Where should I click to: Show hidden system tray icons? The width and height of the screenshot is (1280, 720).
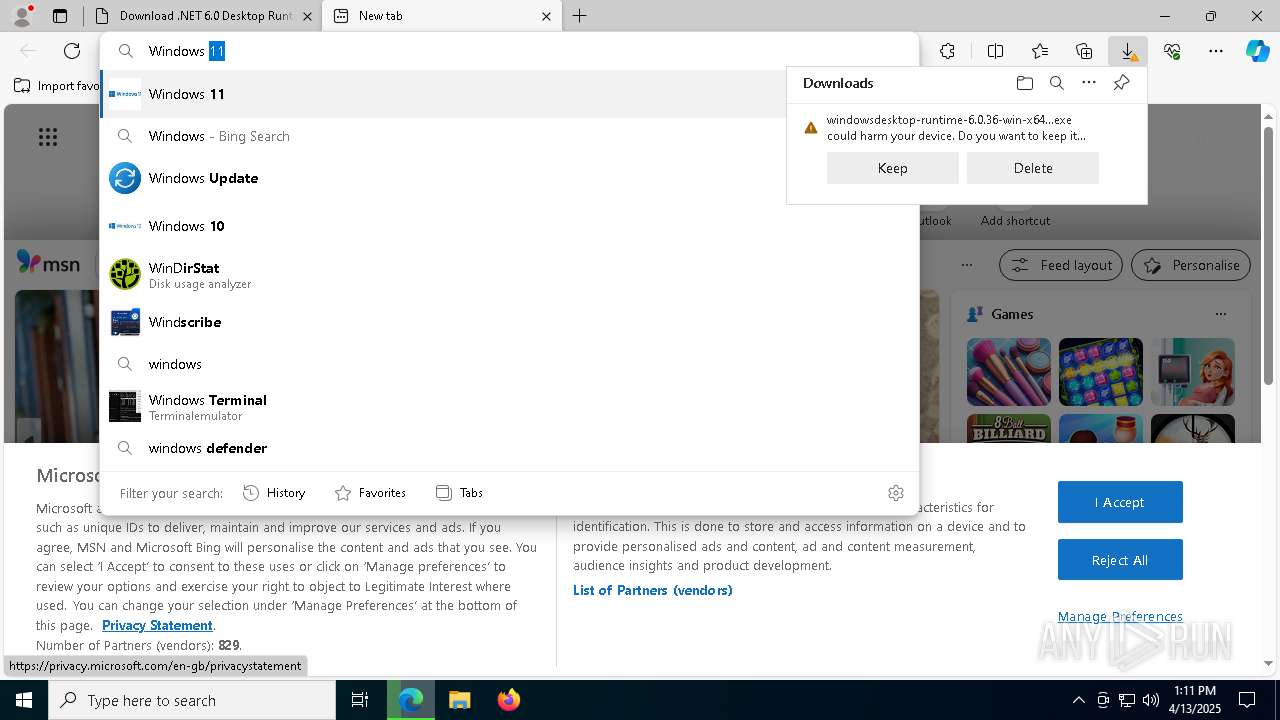1078,700
